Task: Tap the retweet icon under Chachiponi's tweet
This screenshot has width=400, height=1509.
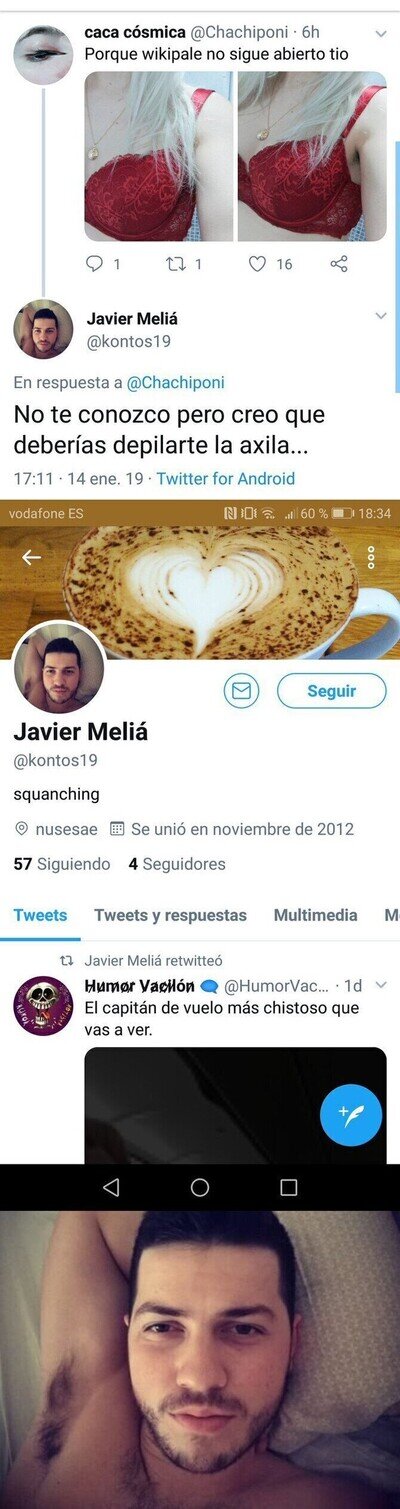Action: pyautogui.click(x=174, y=264)
